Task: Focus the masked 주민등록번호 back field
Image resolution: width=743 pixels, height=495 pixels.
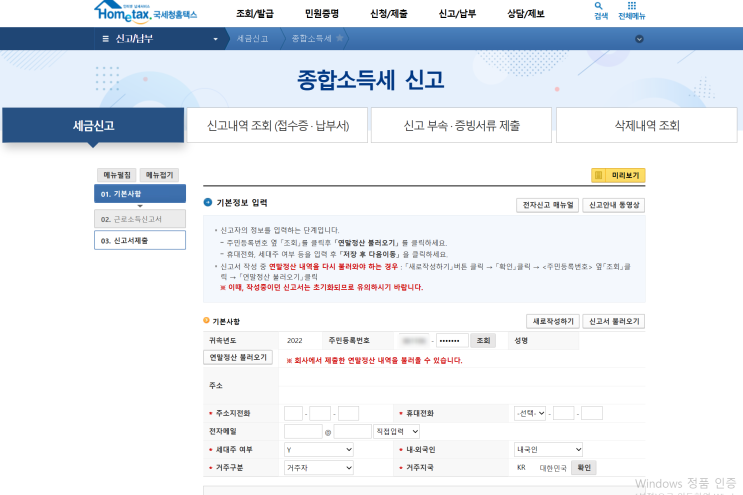Action: coord(452,341)
